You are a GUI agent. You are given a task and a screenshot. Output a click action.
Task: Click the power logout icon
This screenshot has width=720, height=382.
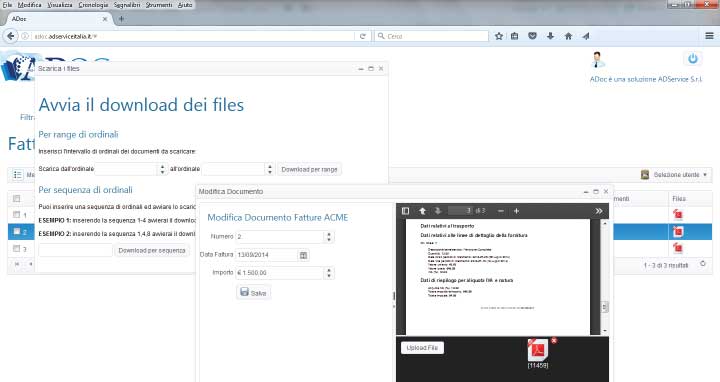point(693,59)
